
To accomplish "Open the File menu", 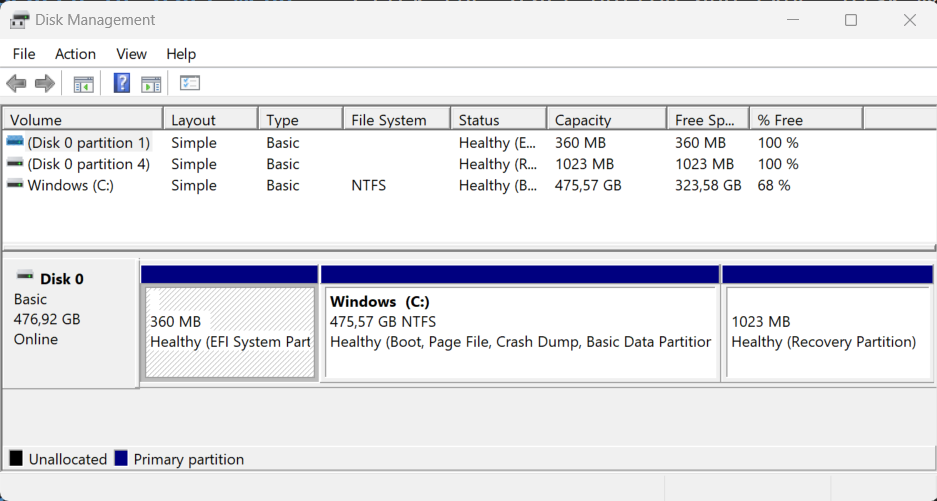I will 24,54.
